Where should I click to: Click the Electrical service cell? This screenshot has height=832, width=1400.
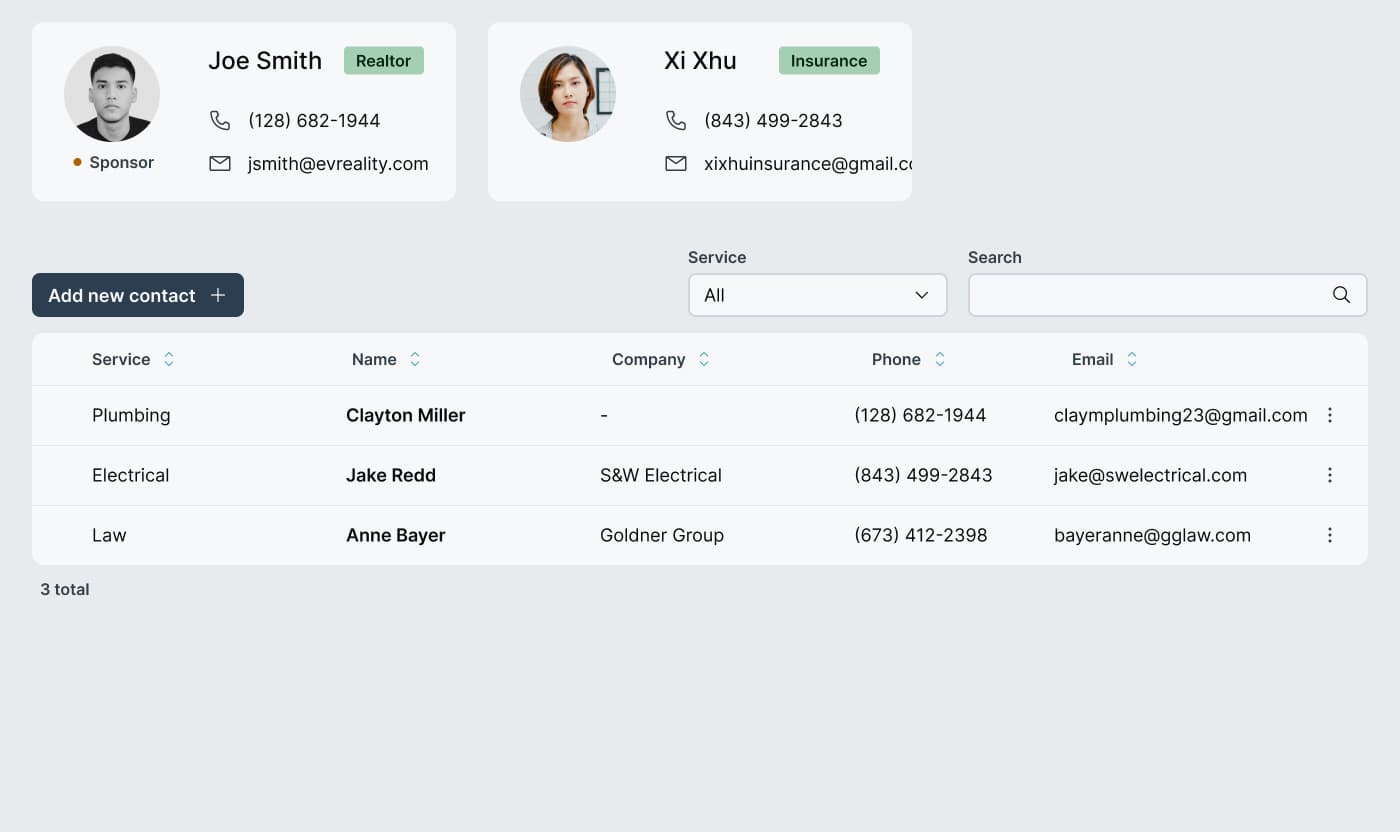click(130, 475)
